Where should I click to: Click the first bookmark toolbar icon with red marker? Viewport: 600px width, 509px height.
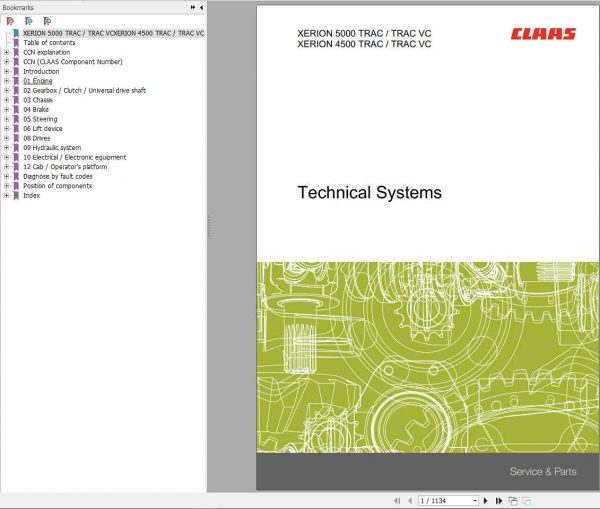[10, 21]
